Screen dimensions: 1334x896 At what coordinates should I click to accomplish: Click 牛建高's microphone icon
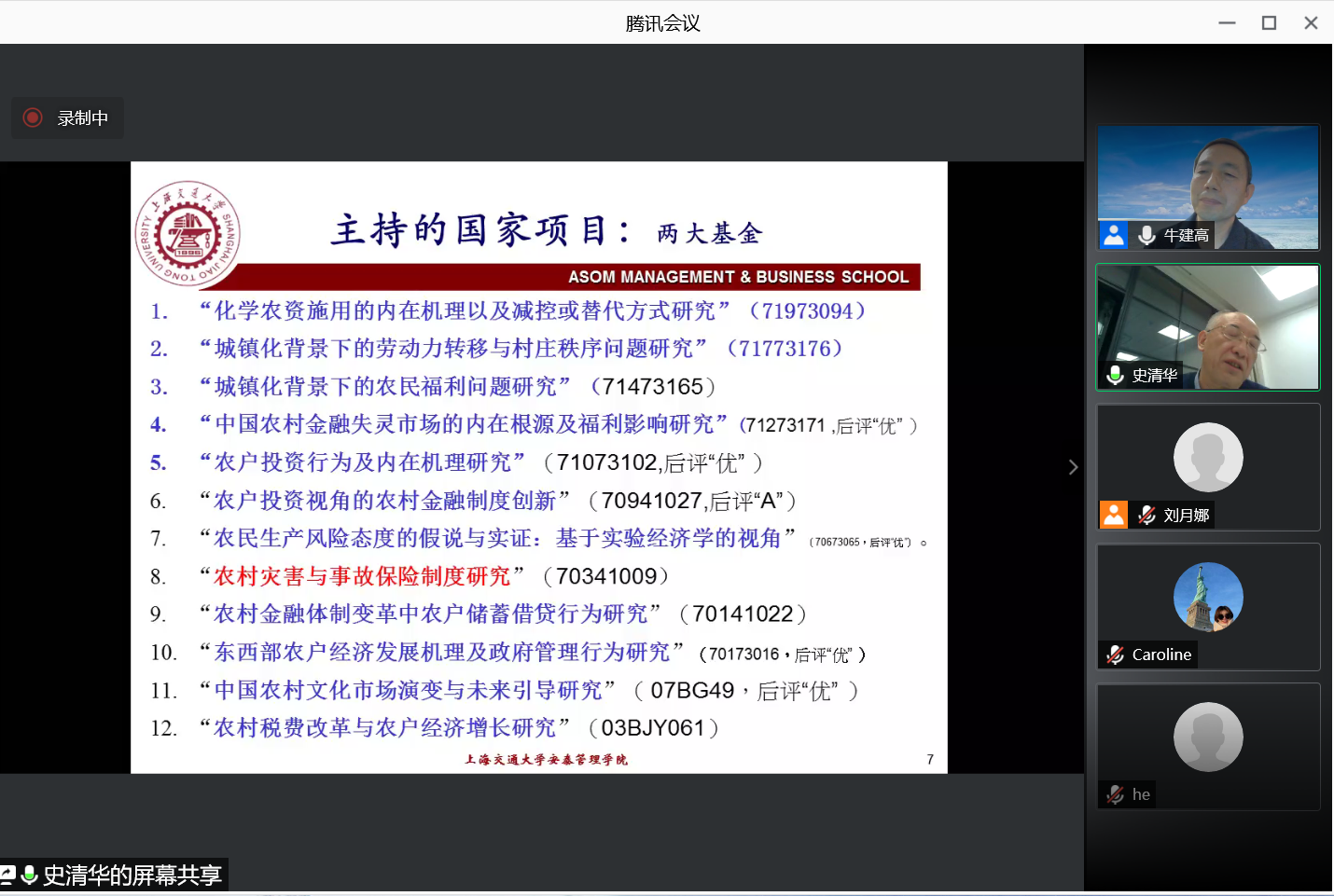click(x=1146, y=236)
